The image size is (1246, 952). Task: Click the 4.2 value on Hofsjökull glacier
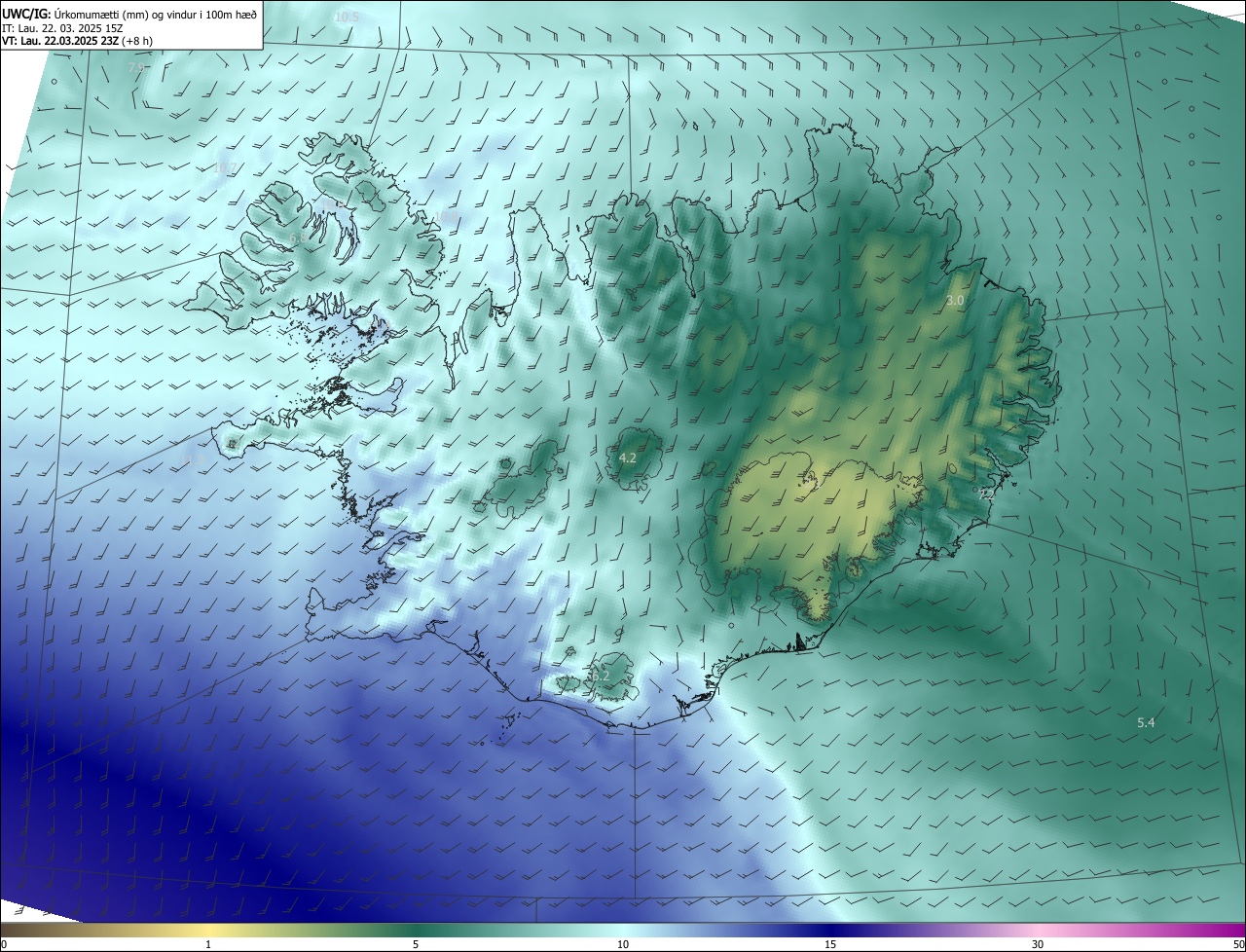627,458
